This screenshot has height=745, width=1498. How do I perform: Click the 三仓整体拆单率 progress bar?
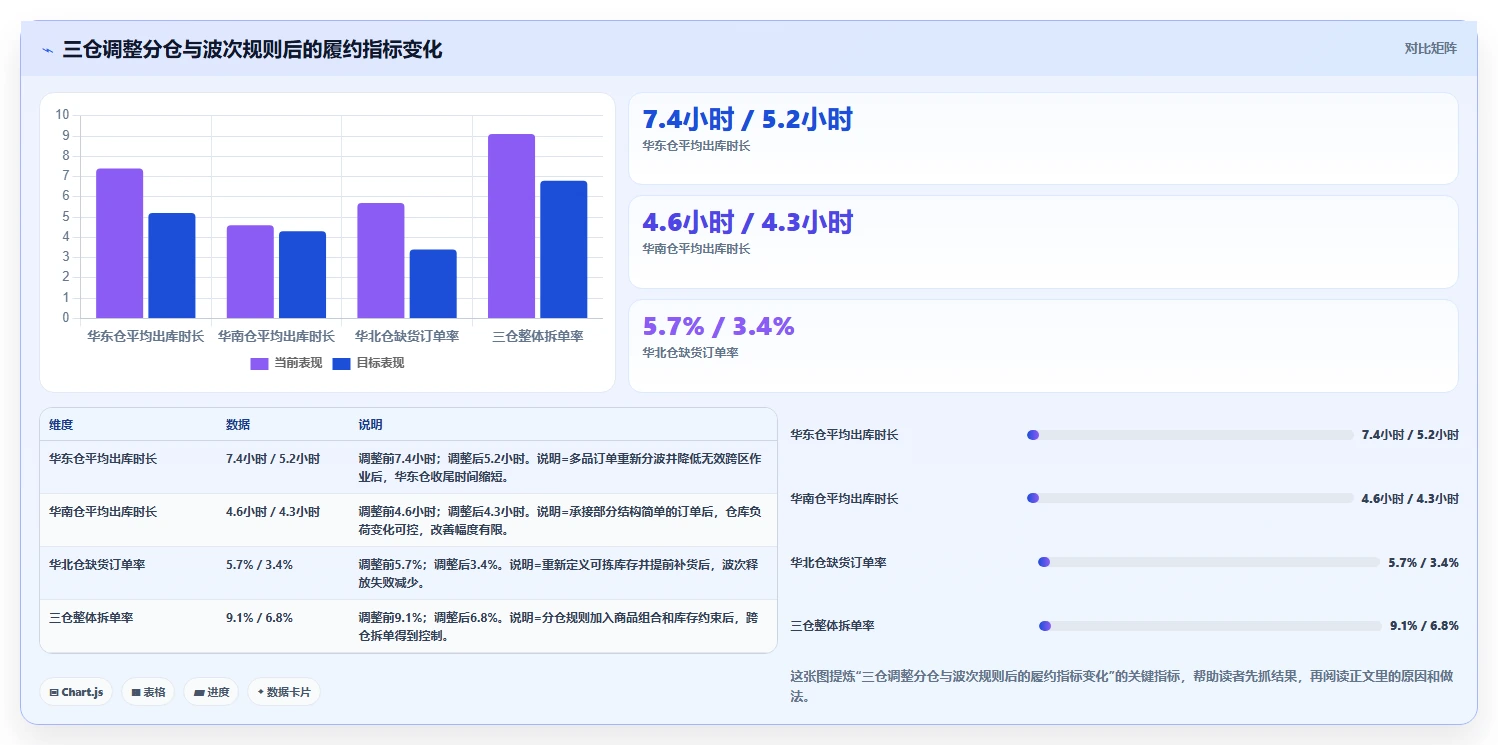(1211, 626)
